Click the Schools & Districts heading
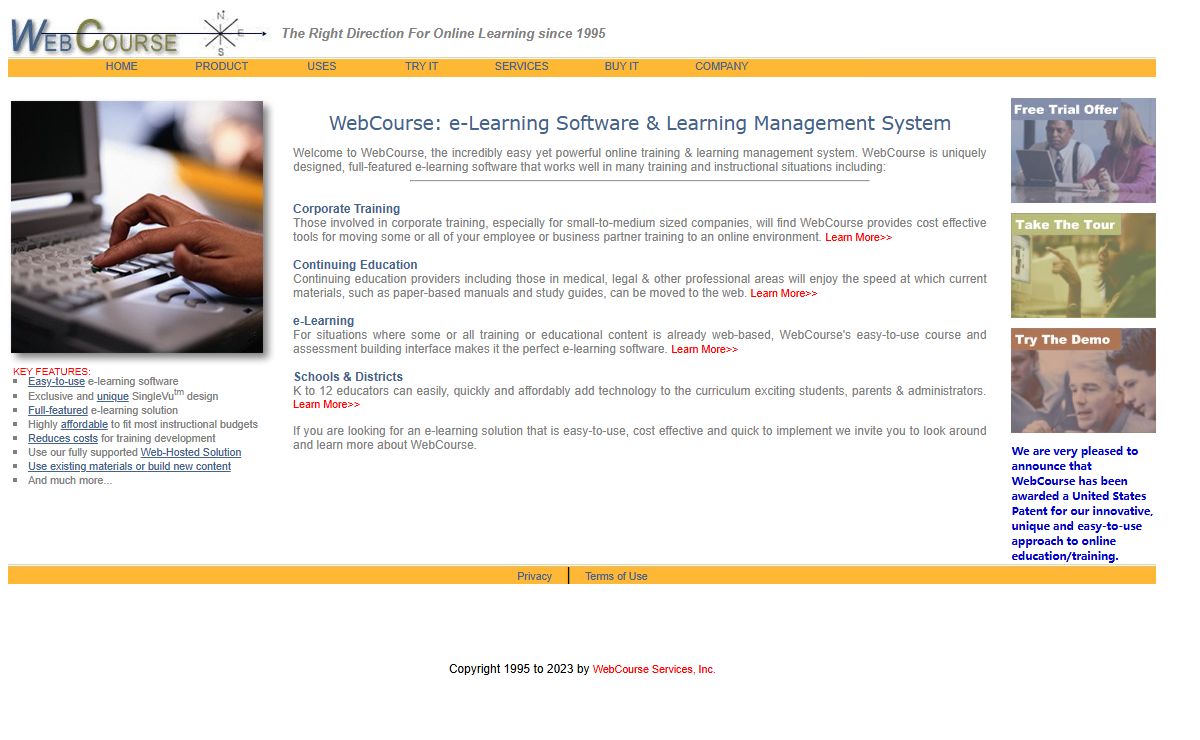Image resolution: width=1200 pixels, height=740 pixels. [348, 377]
